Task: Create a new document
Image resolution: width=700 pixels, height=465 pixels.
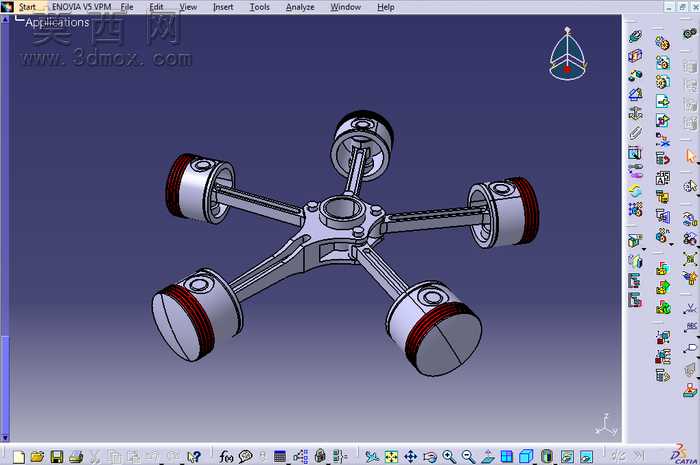Action: (19, 456)
